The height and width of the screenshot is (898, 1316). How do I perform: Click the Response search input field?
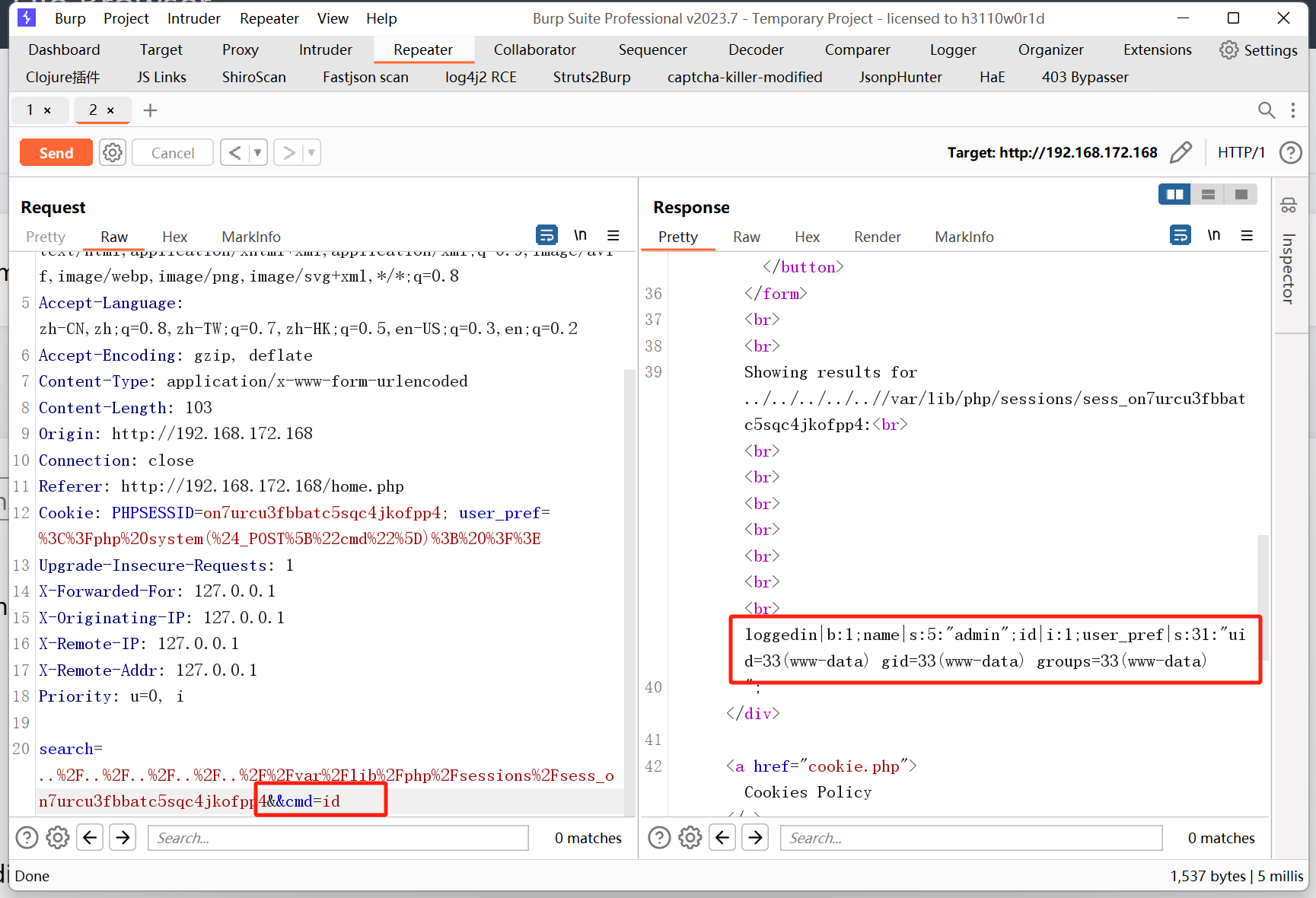971,838
